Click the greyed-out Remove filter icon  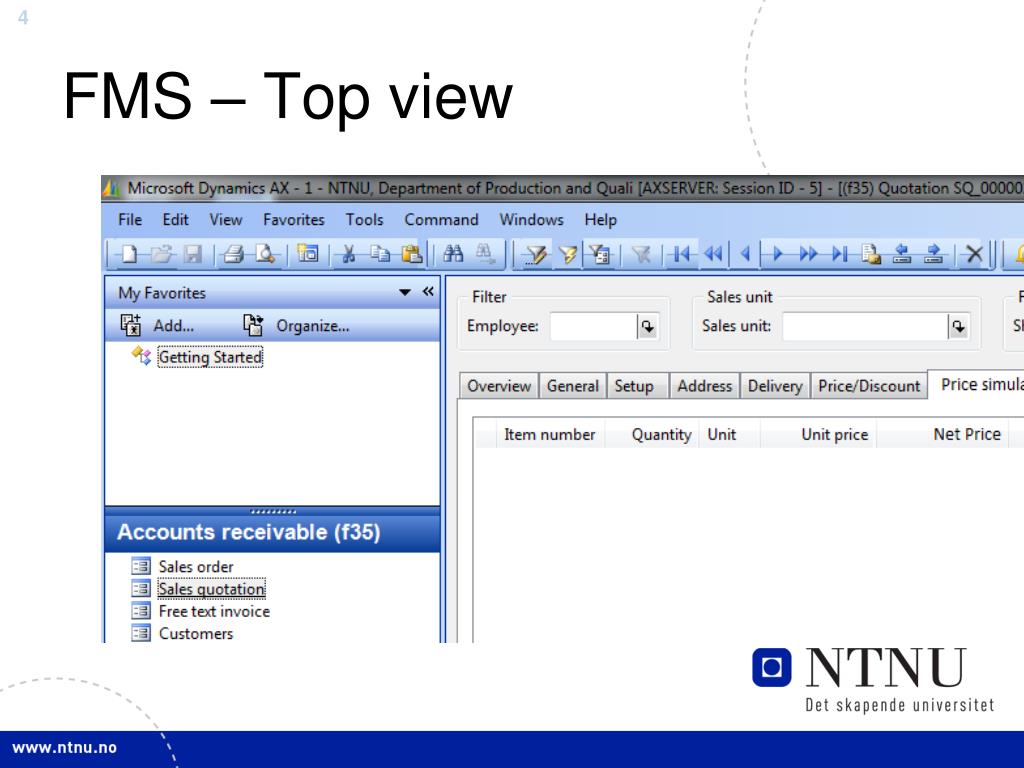641,253
